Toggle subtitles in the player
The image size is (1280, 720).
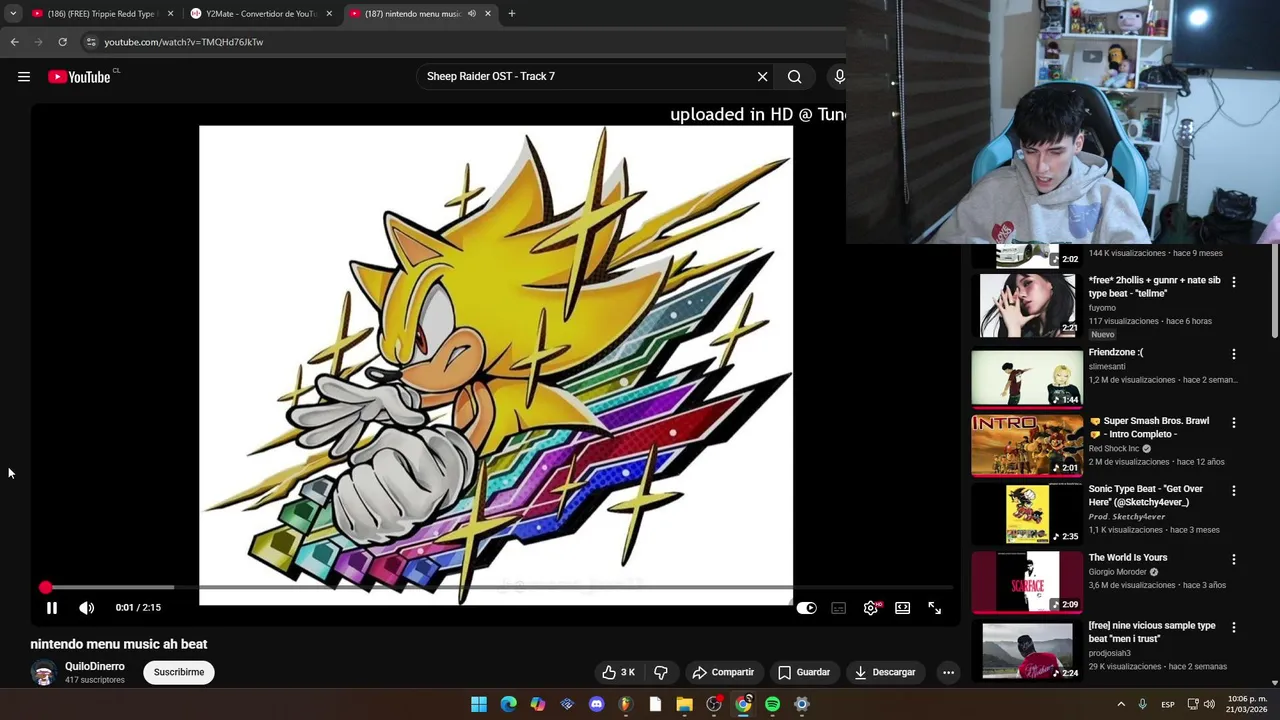click(839, 608)
